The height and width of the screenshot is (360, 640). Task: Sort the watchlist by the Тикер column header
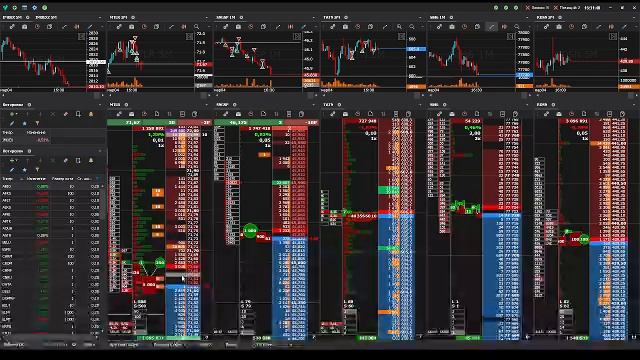coord(8,179)
